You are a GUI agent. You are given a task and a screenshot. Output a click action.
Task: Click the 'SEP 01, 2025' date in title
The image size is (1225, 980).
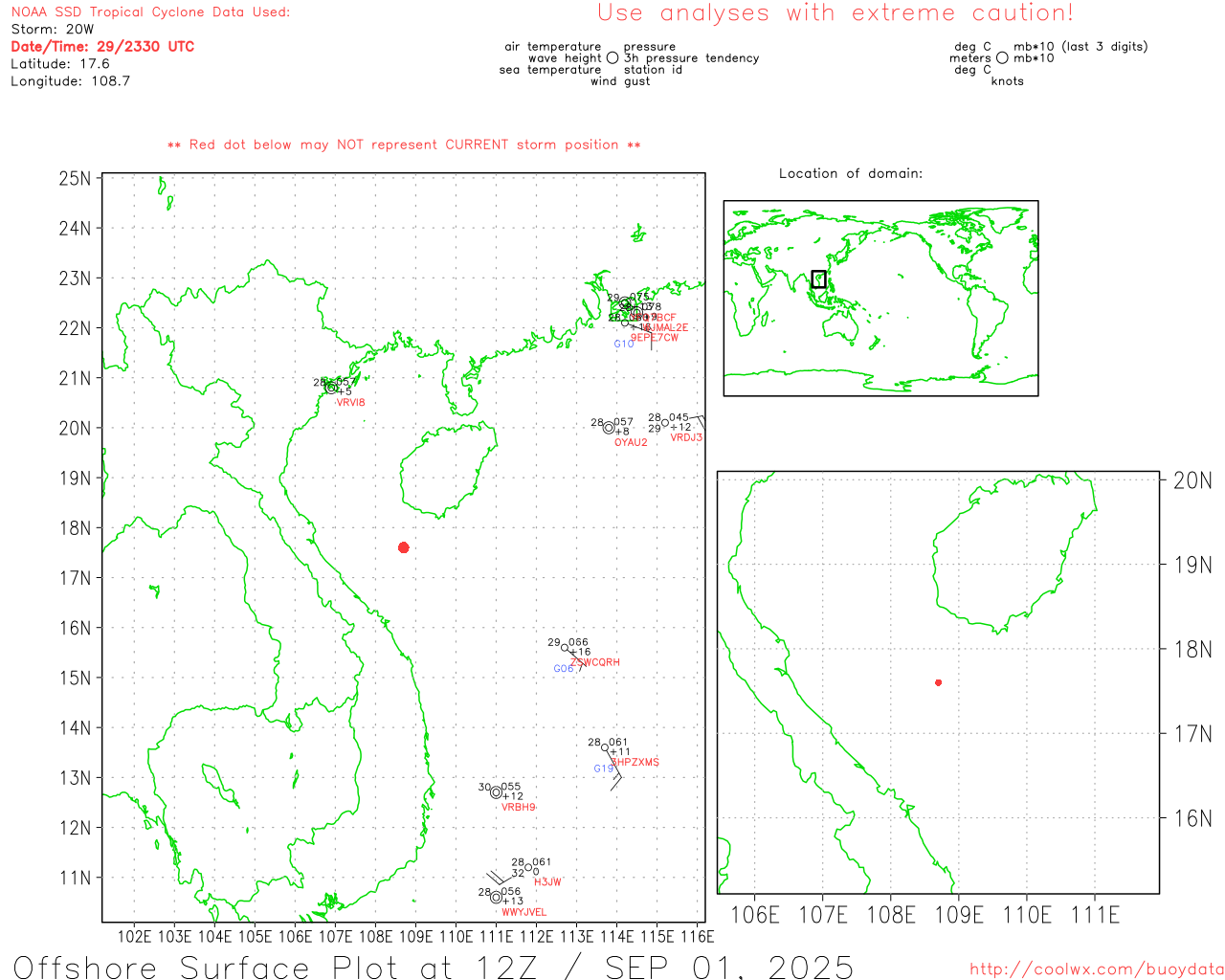pyautogui.click(x=730, y=968)
